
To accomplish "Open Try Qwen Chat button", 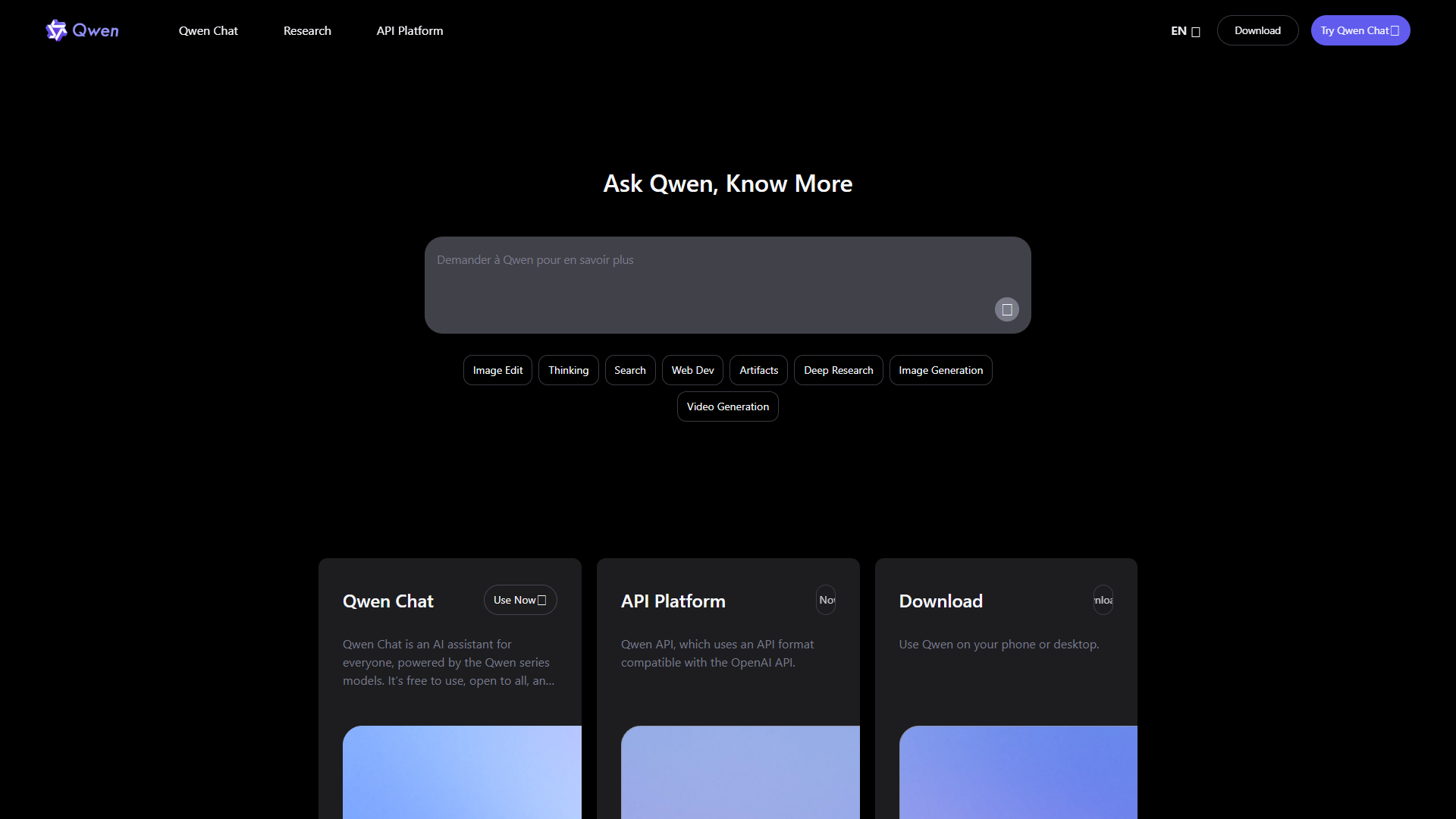I will (1360, 30).
